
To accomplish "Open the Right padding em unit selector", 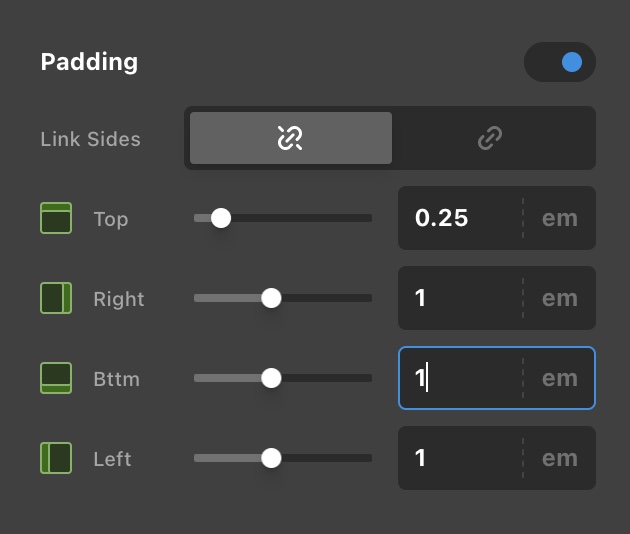I will (559, 298).
